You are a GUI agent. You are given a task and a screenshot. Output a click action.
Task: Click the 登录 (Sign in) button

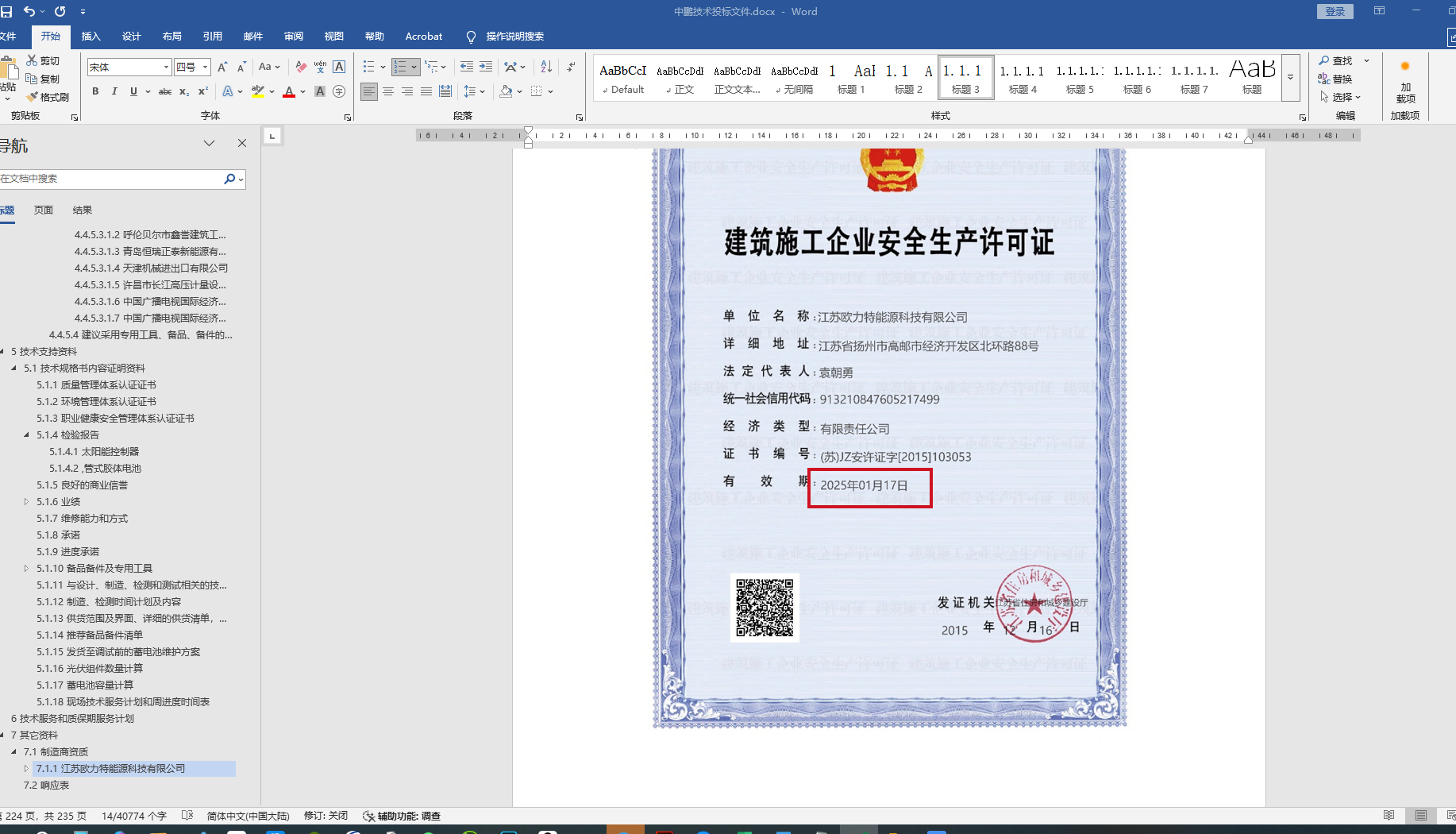point(1335,11)
